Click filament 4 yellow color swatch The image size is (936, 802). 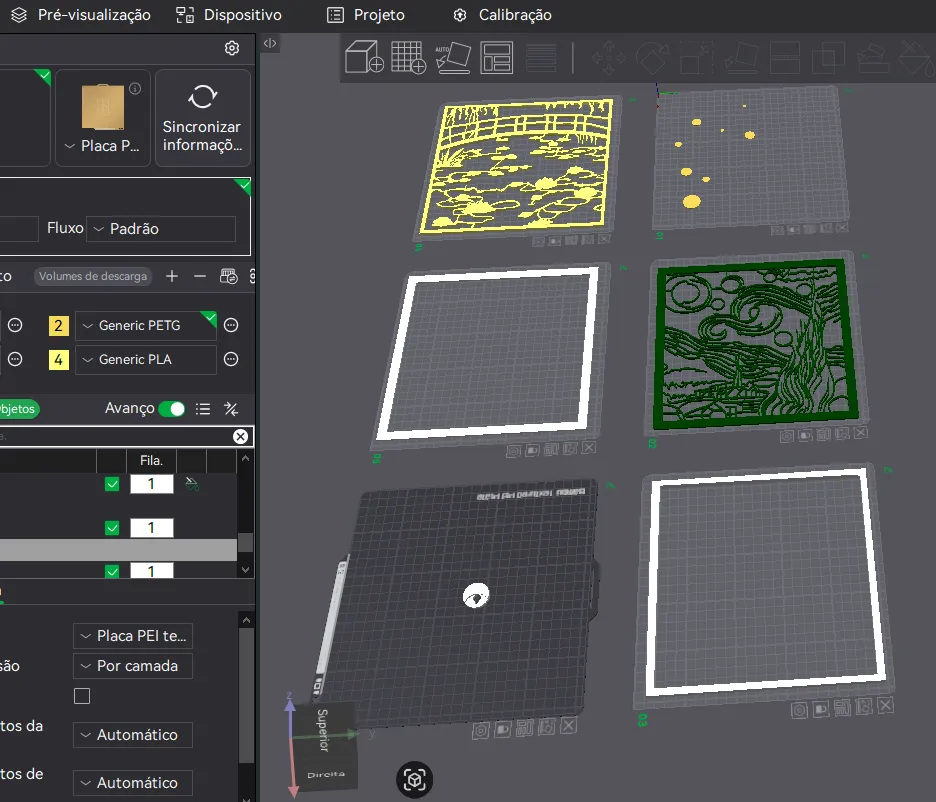point(58,359)
